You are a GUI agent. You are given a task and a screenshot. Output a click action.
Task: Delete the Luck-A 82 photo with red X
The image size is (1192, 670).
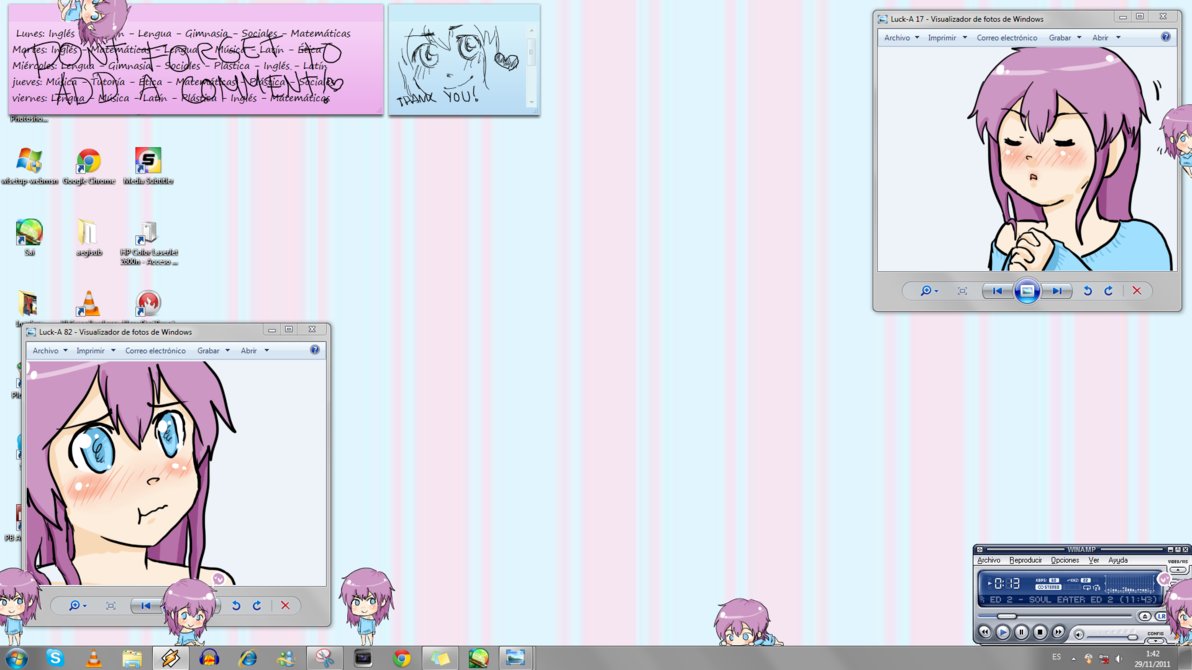(286, 605)
